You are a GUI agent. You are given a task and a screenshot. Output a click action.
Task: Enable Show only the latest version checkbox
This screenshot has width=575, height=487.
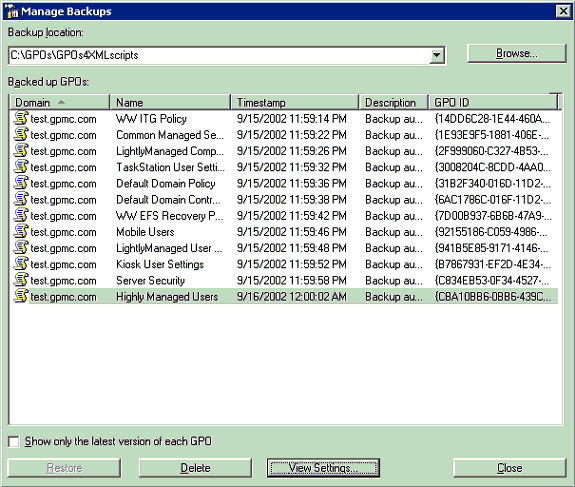pyautogui.click(x=14, y=441)
